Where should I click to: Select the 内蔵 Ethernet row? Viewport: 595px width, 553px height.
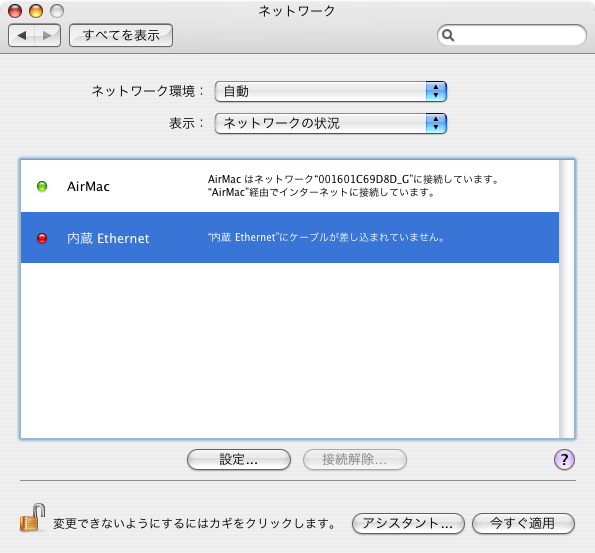coord(290,238)
